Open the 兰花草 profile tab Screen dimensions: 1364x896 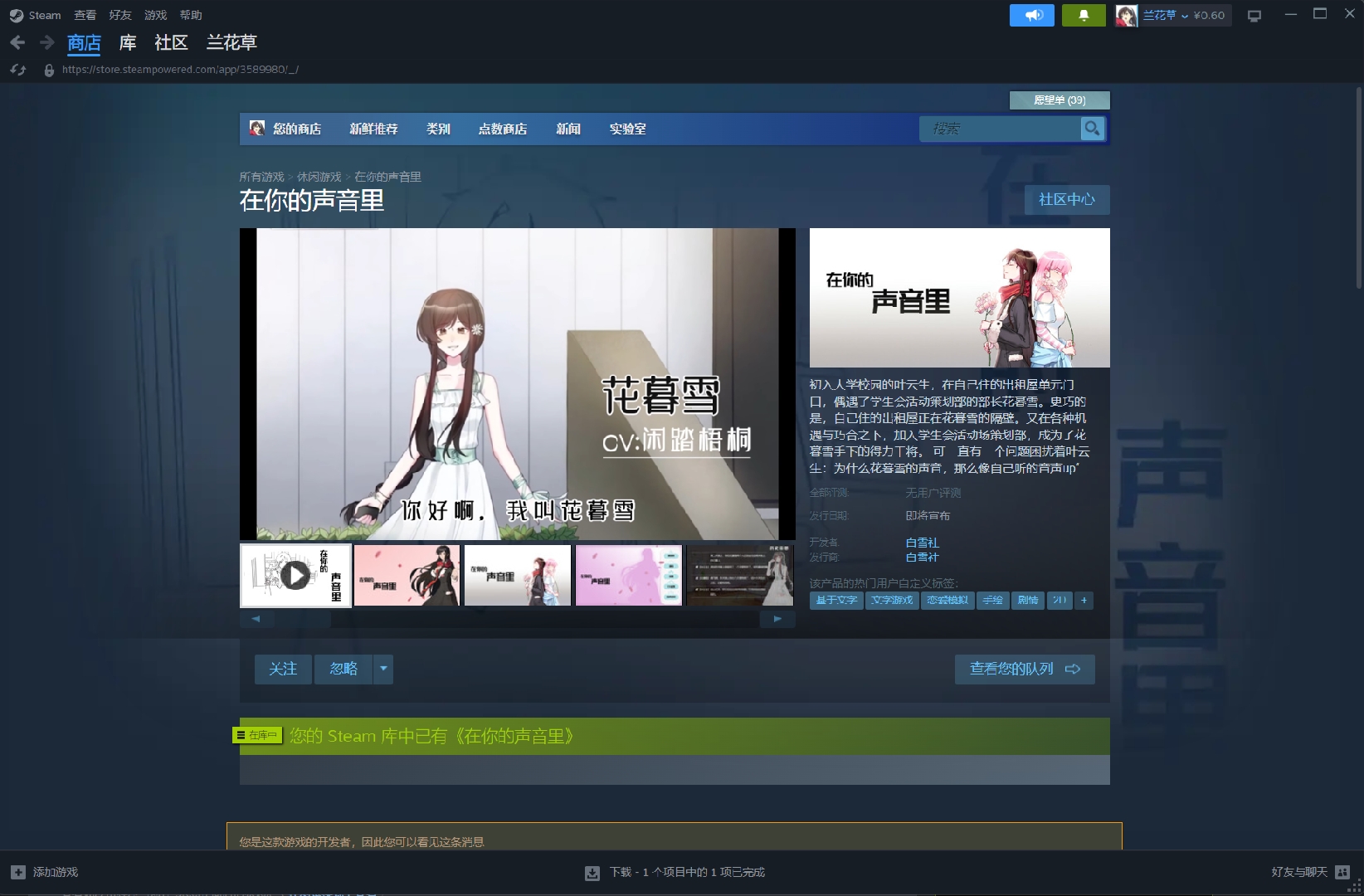(231, 42)
